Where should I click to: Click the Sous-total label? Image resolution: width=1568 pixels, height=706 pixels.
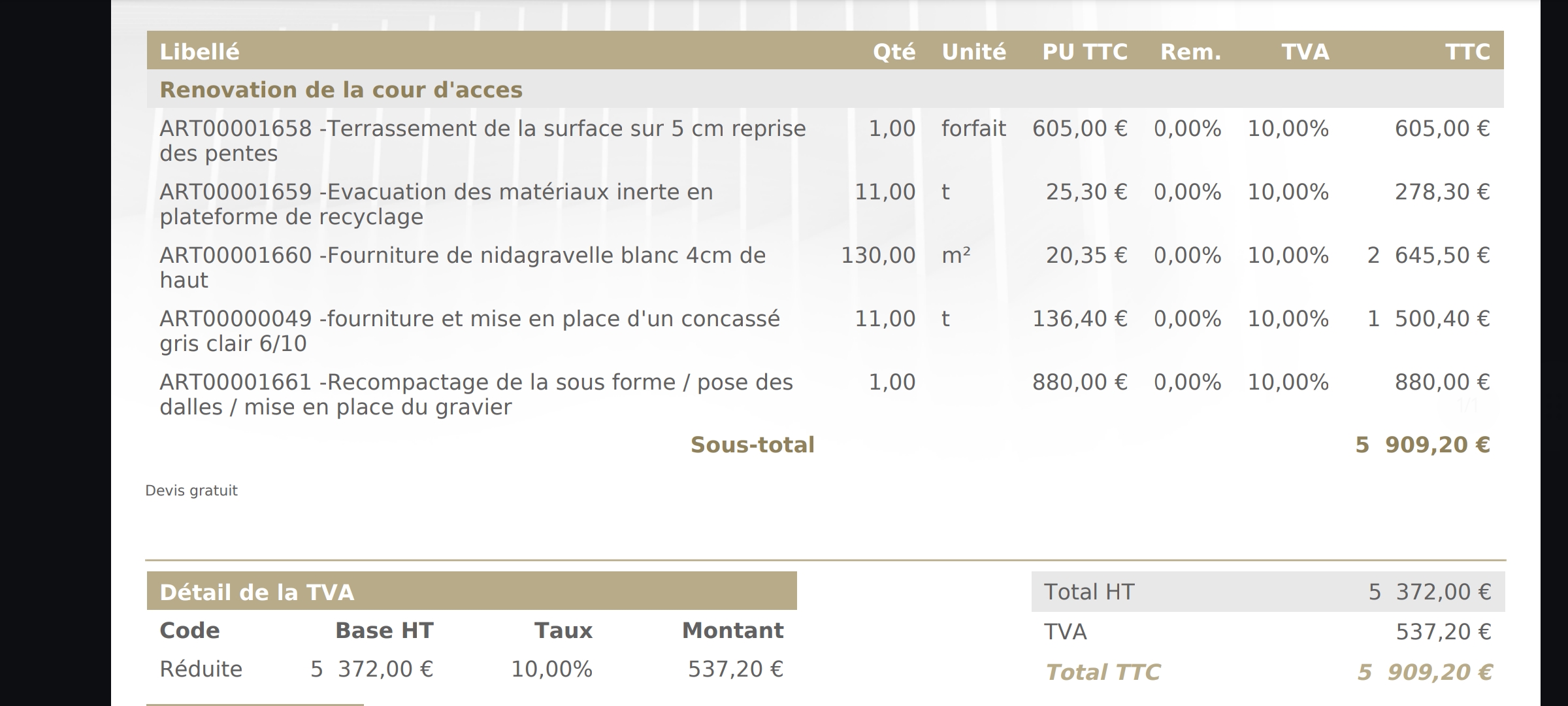pos(752,445)
